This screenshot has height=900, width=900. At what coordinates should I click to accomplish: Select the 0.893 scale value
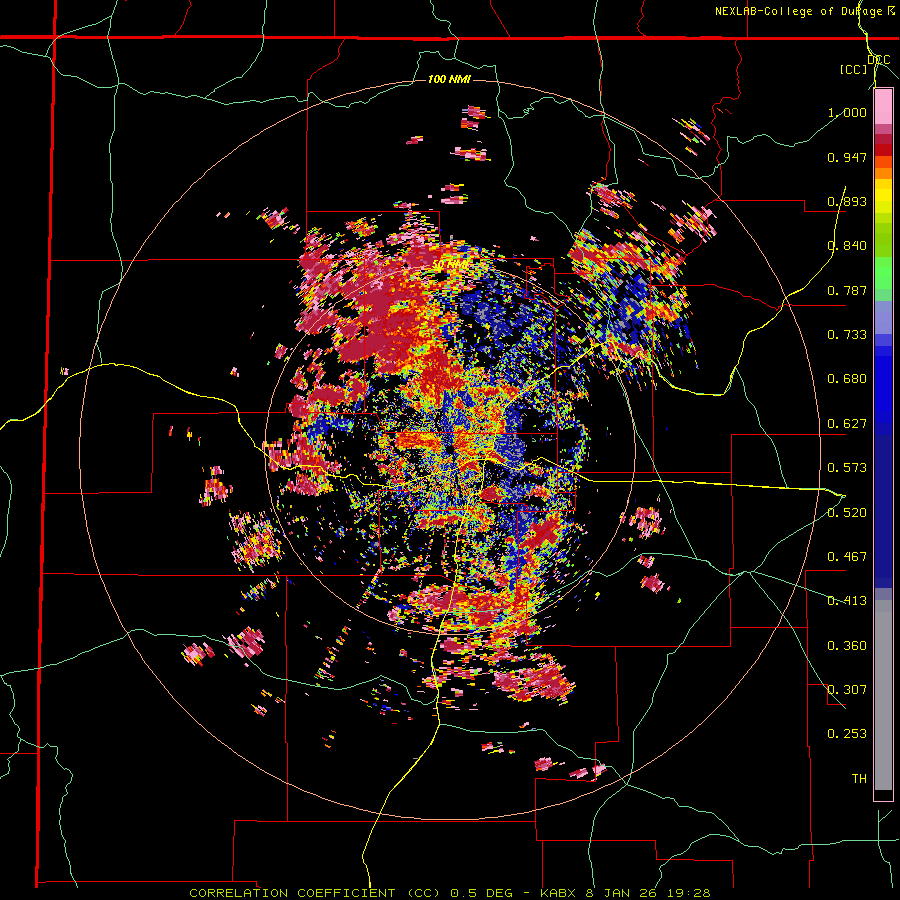coord(847,201)
